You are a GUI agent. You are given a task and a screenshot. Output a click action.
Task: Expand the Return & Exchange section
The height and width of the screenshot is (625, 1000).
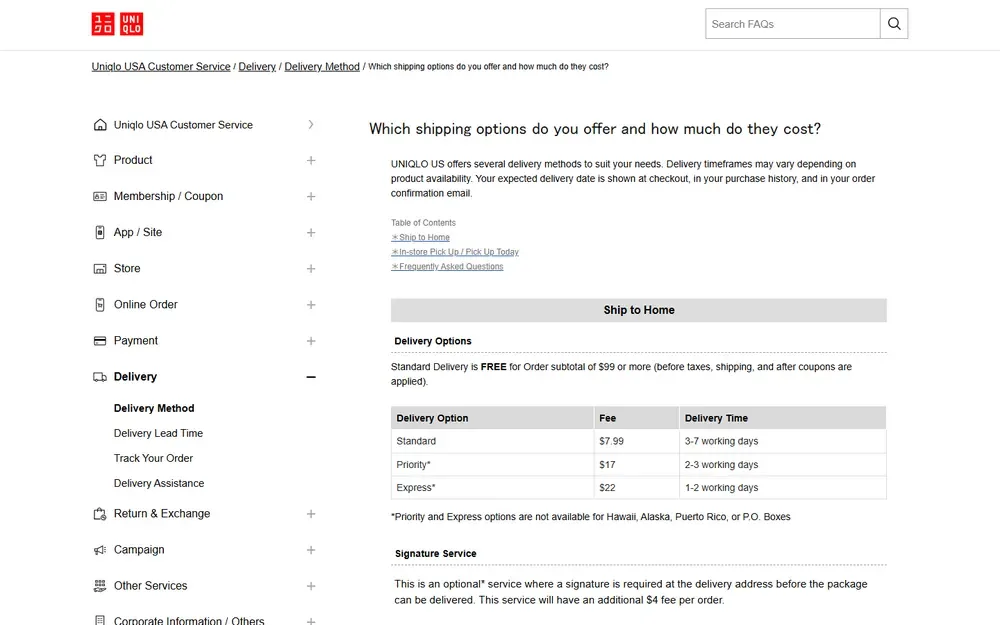[311, 514]
